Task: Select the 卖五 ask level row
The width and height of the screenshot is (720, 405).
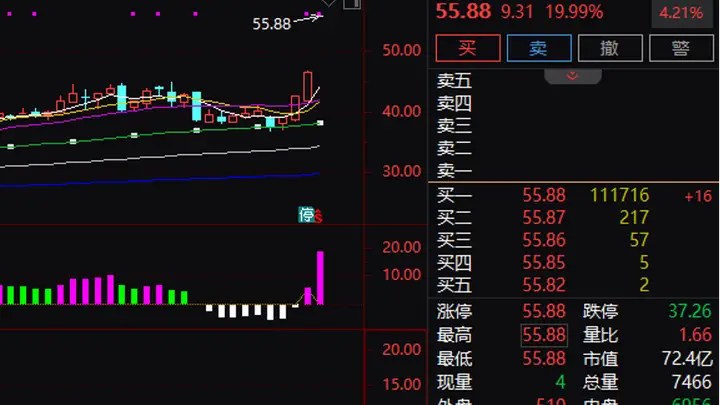Action: tap(573, 81)
